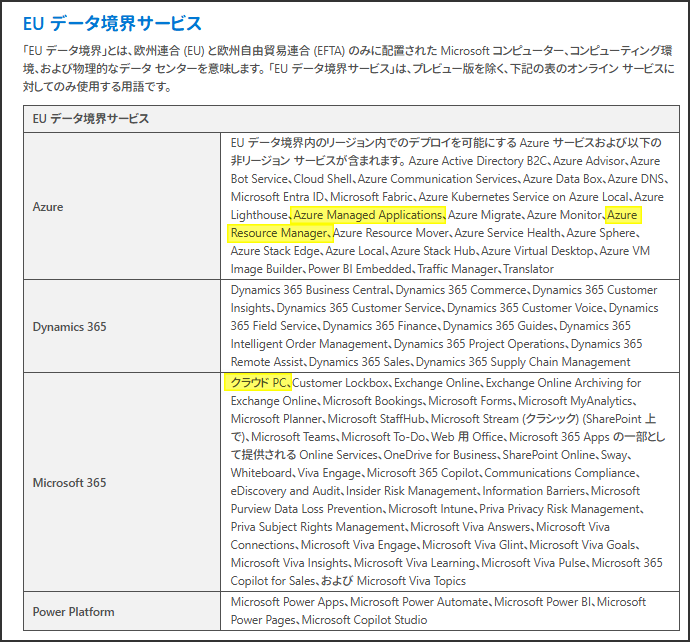Click 'Azure Virtual Desktop' text
The image size is (690, 642).
(x=537, y=251)
